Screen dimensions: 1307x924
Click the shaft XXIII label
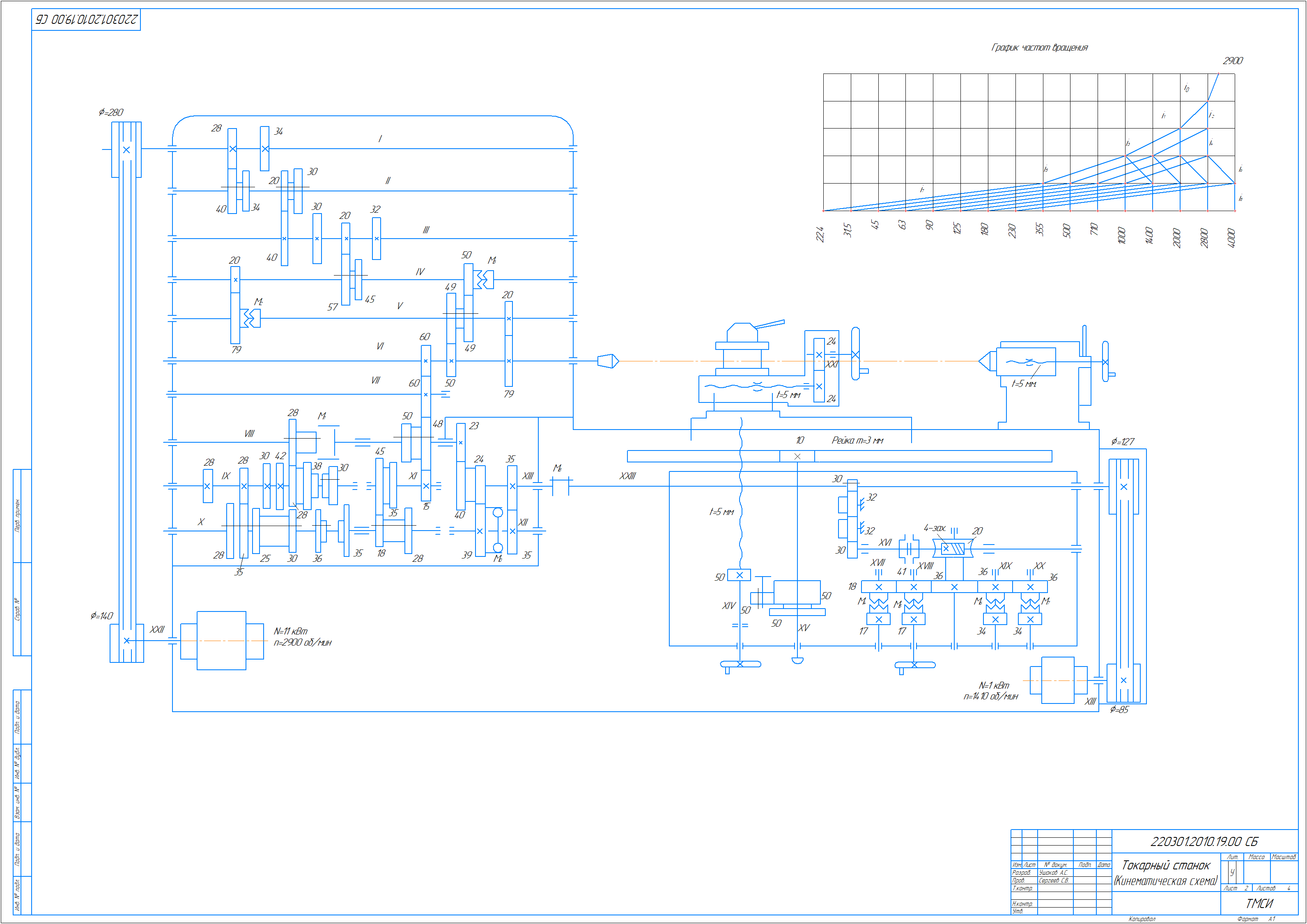pos(627,476)
